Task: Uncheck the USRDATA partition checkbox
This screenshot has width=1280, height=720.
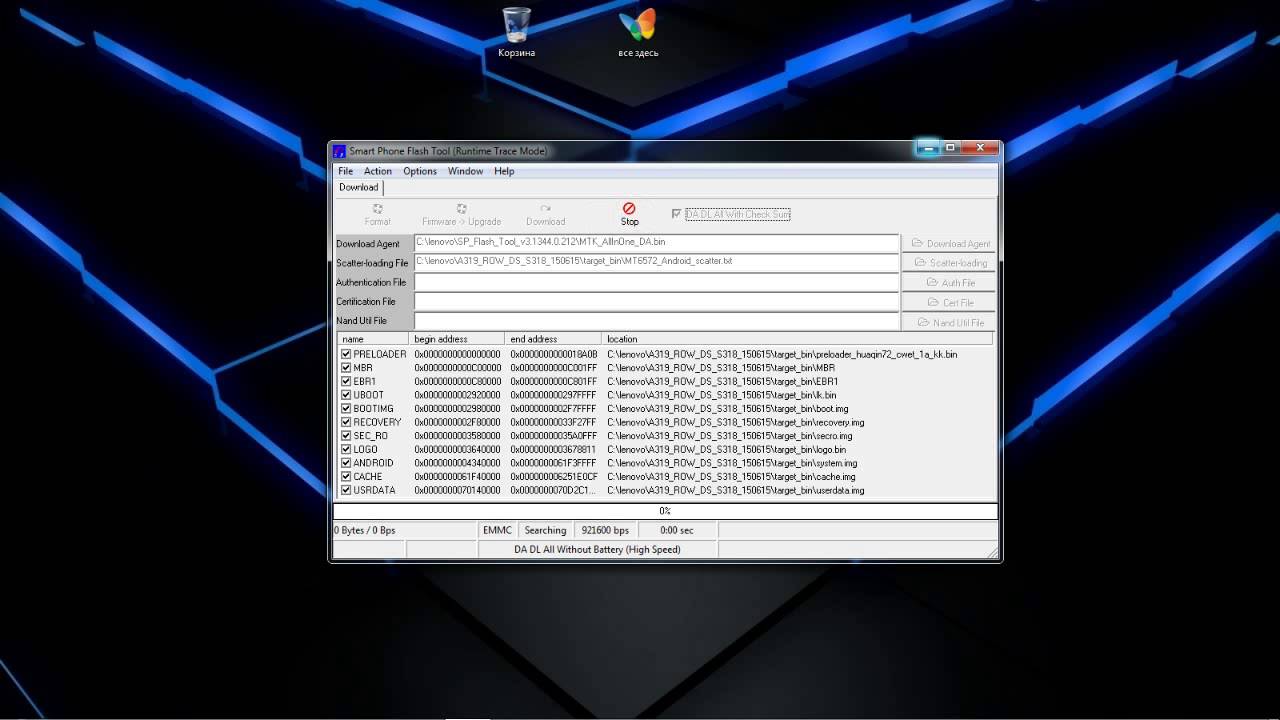Action: click(x=346, y=490)
